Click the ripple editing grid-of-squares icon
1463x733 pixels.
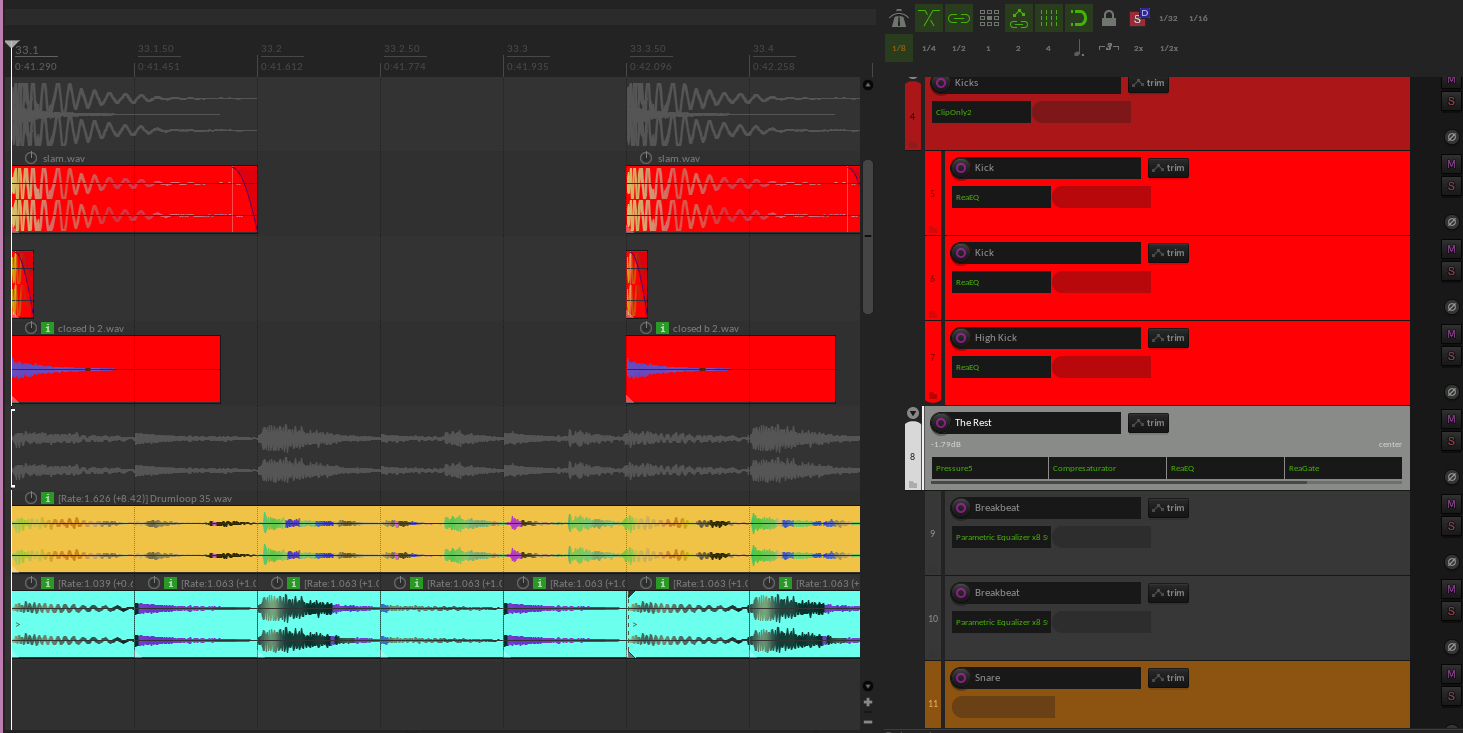pyautogui.click(x=989, y=18)
